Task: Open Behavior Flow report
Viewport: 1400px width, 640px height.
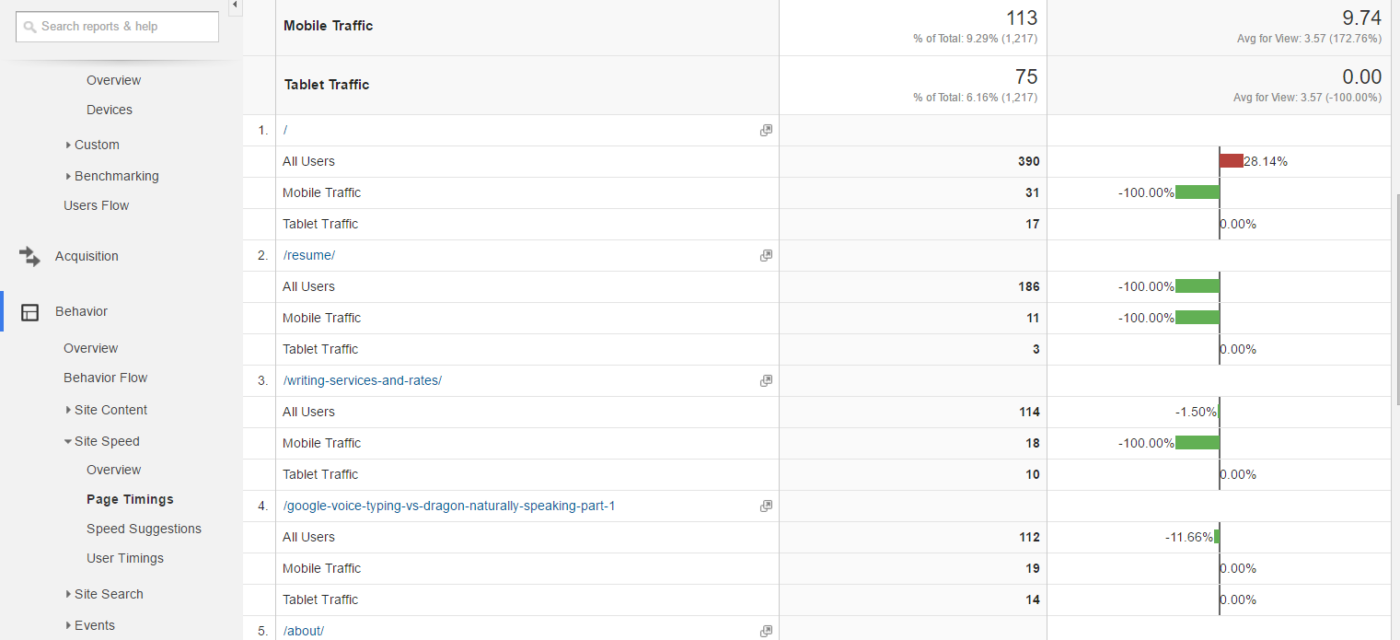Action: coord(105,377)
